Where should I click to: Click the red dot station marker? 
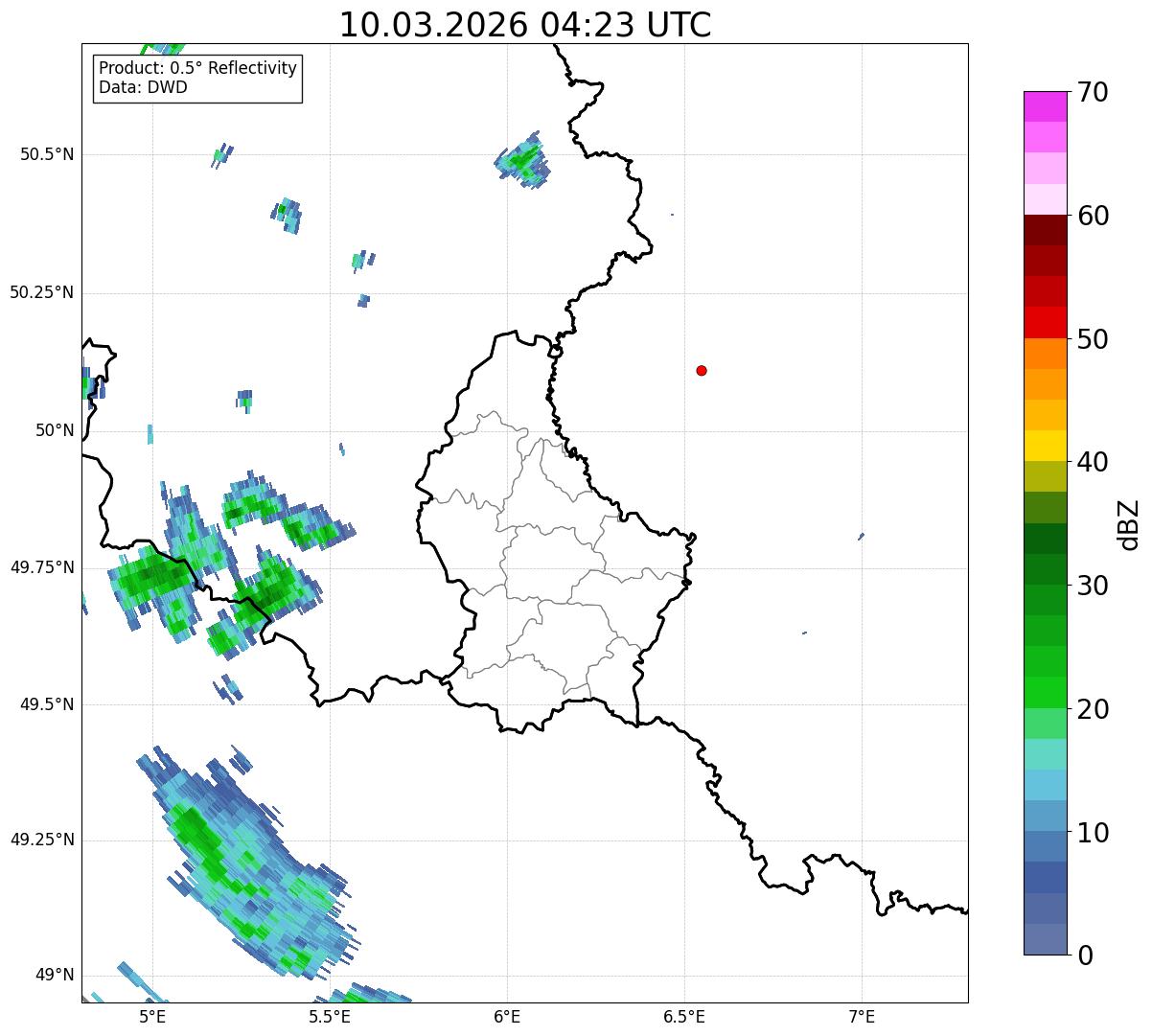tap(702, 371)
